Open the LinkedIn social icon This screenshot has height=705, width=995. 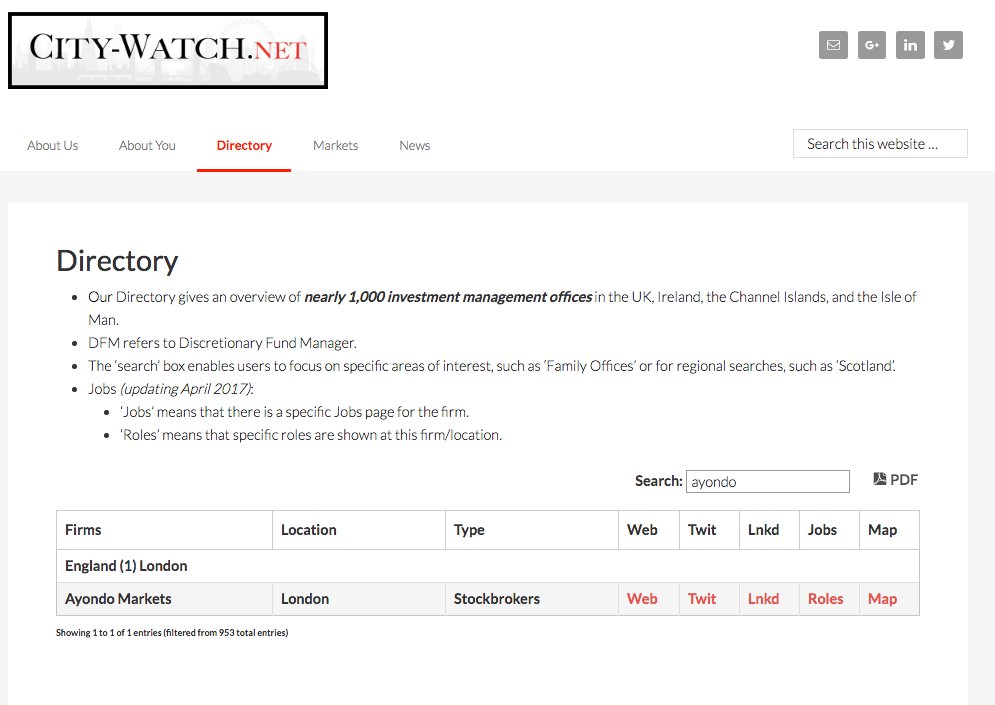pyautogui.click(x=910, y=45)
